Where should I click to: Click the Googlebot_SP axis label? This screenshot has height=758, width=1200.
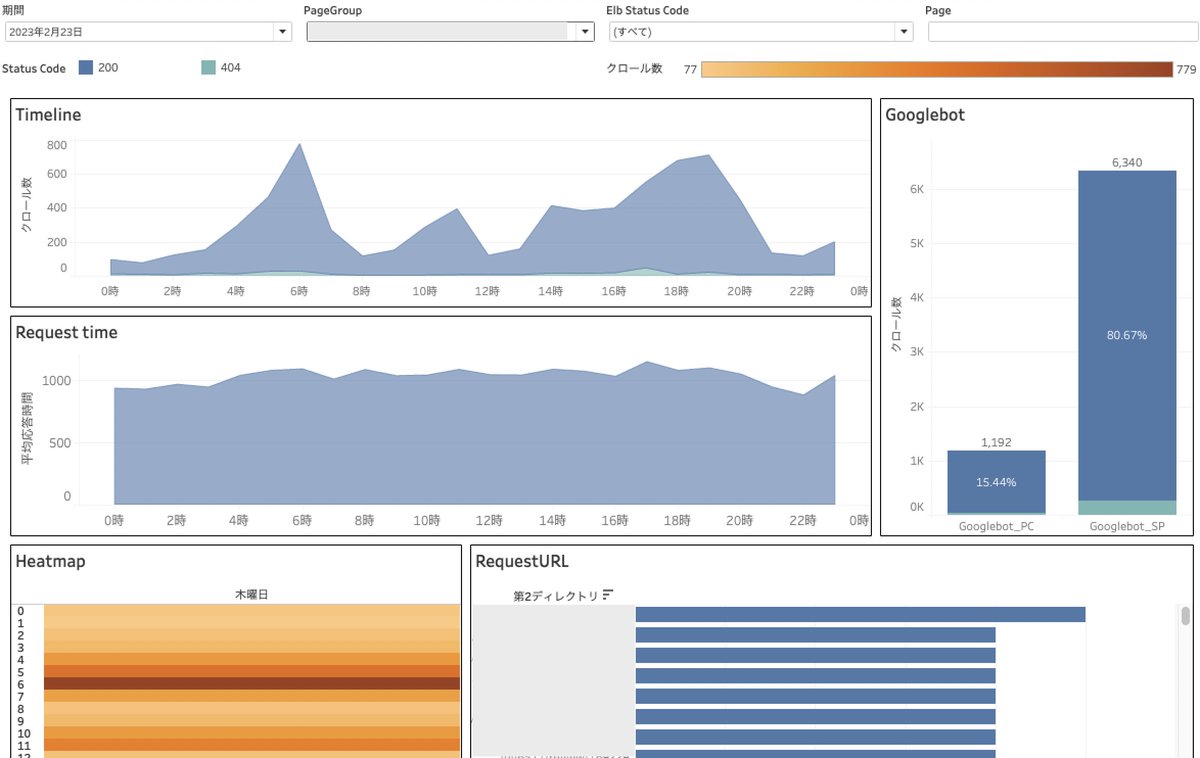pos(1127,526)
